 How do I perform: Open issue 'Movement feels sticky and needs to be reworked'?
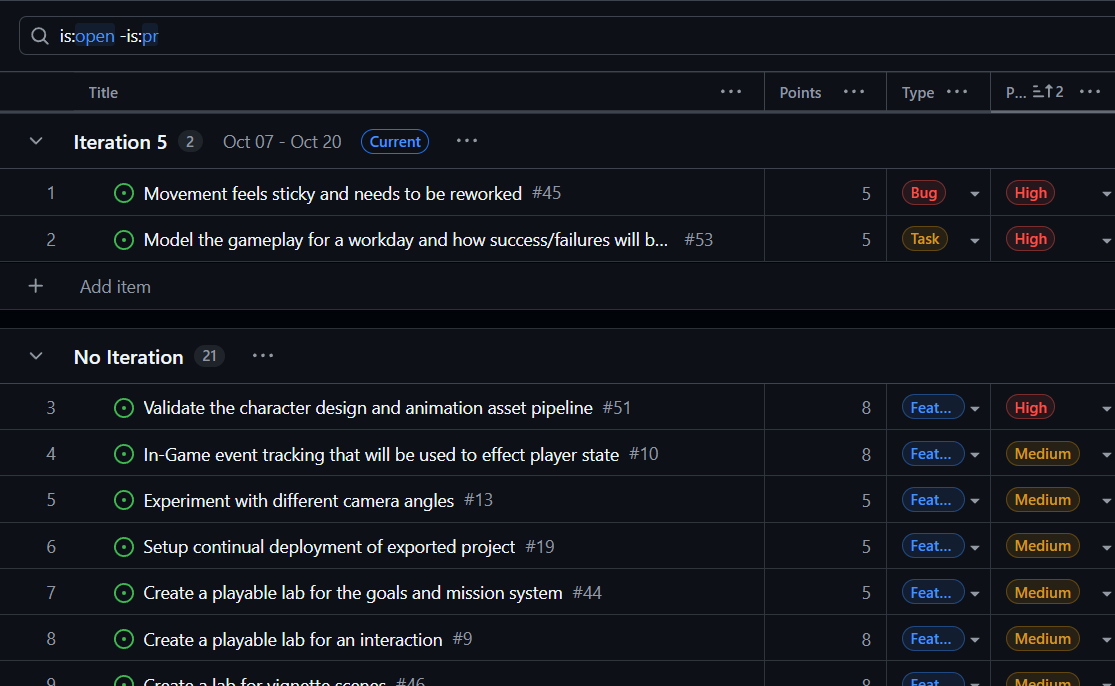click(x=332, y=193)
